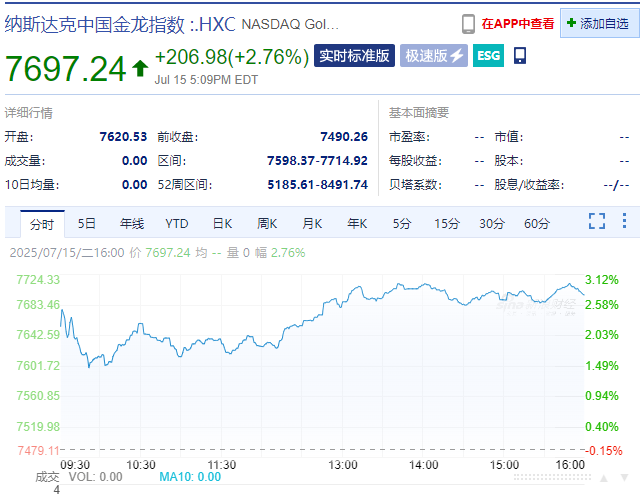Open the 月K chart tab
The width and height of the screenshot is (641, 501).
[x=312, y=223]
